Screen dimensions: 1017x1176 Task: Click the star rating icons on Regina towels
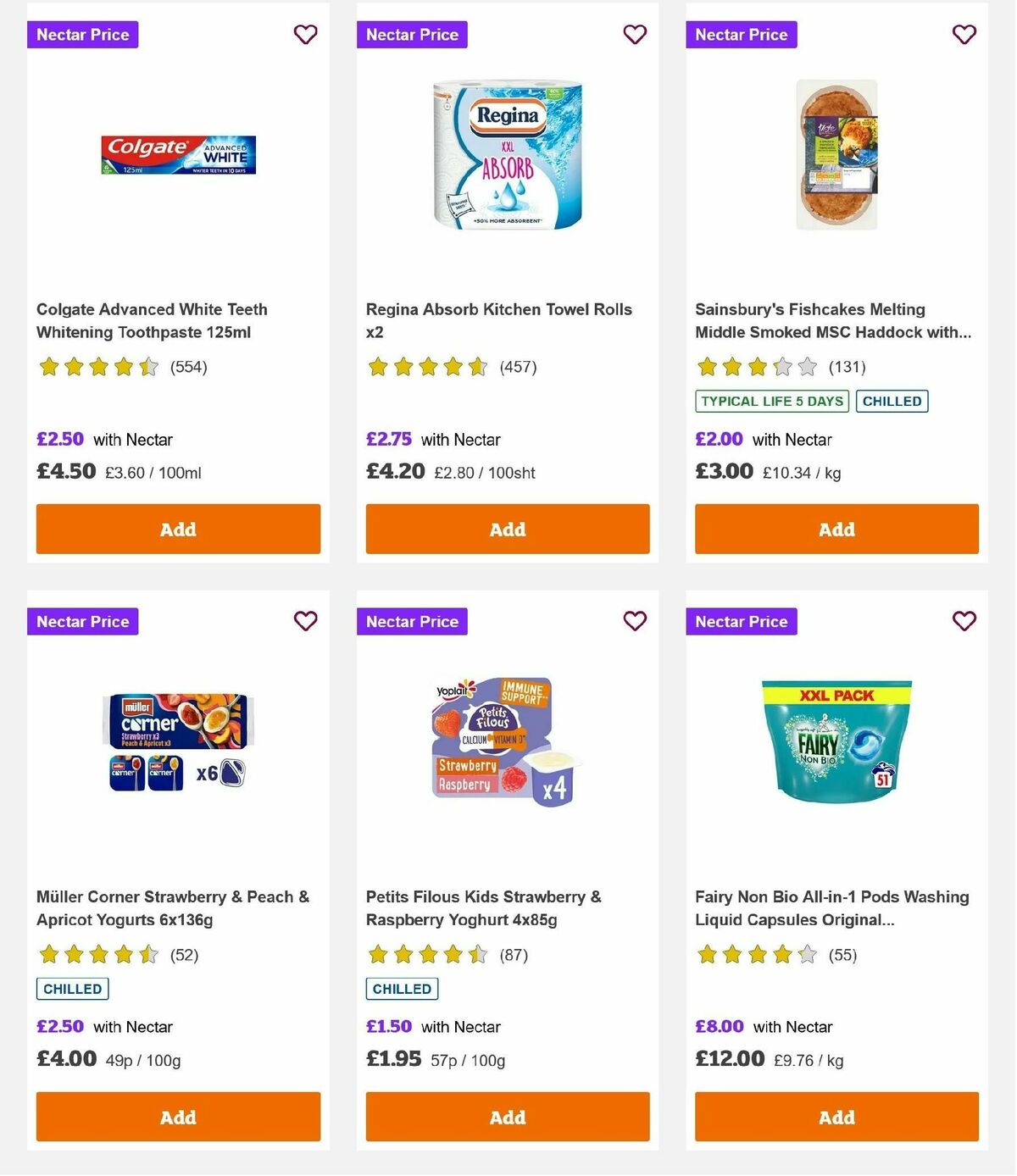click(427, 367)
